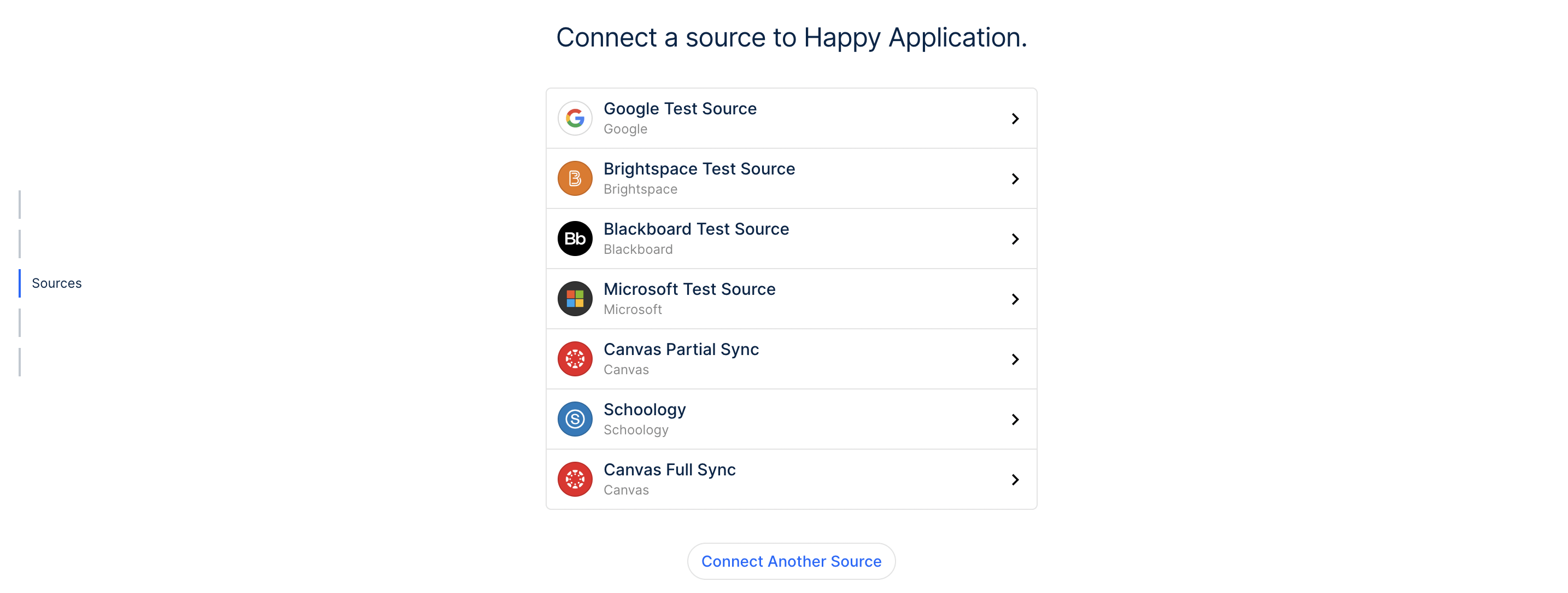
Task: Click the Canvas Partial Sync logo icon
Action: (575, 359)
